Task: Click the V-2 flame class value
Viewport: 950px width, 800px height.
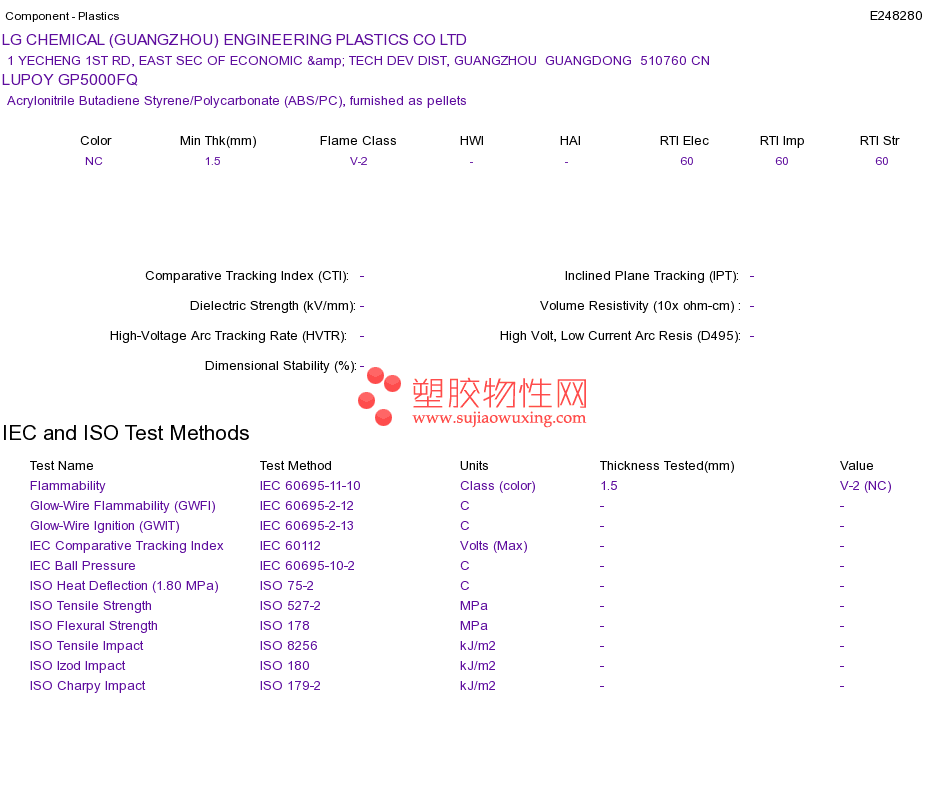Action: click(x=359, y=161)
